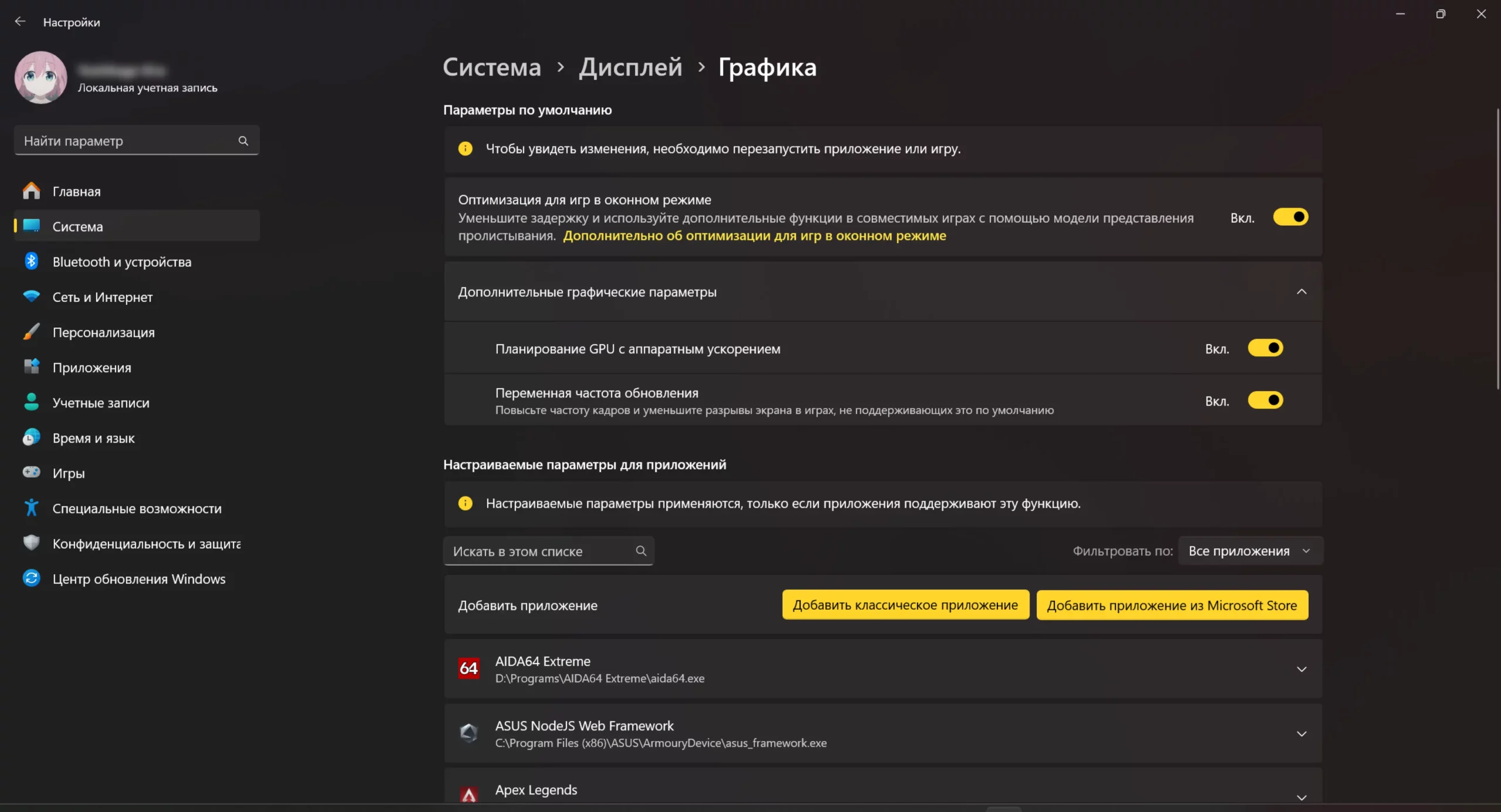Turn off hardware-accelerated GPU scheduling
The height and width of the screenshot is (812, 1501).
pyautogui.click(x=1265, y=348)
